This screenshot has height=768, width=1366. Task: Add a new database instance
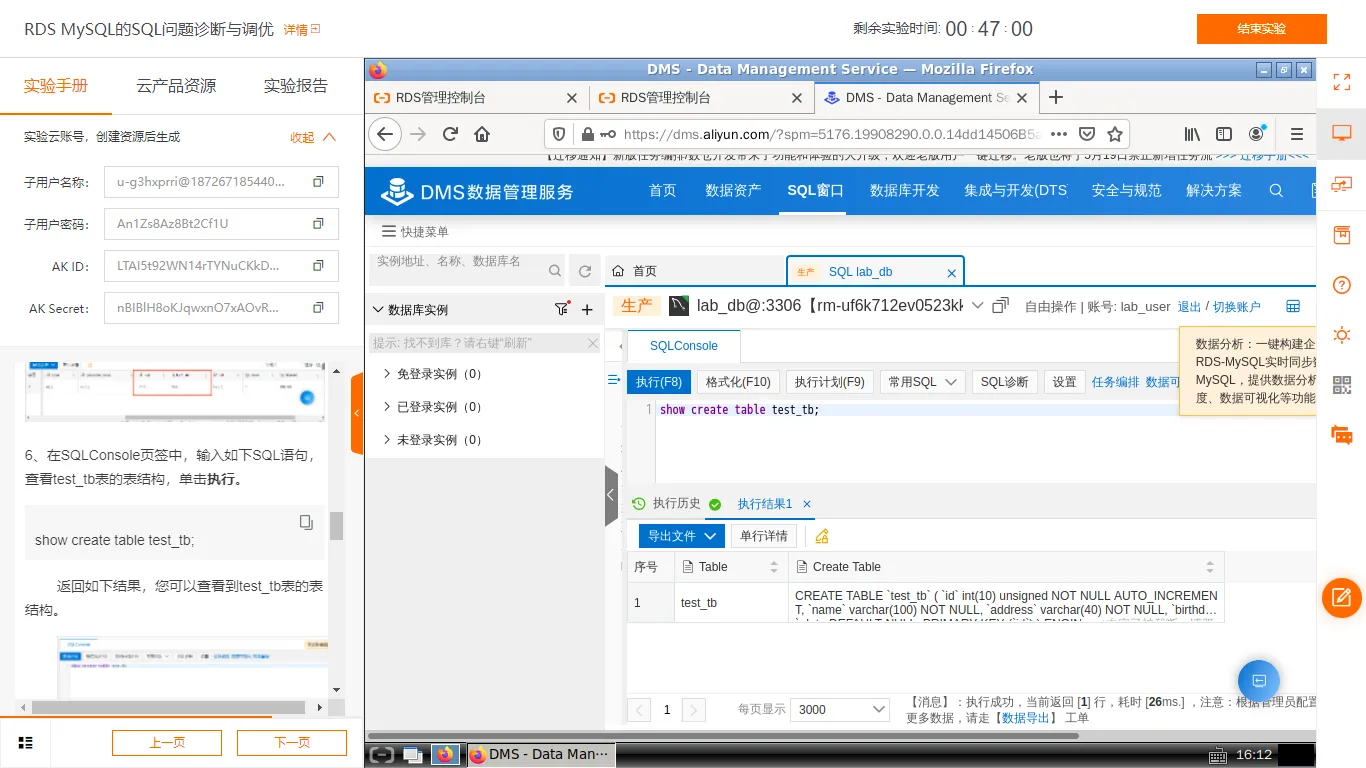point(587,310)
